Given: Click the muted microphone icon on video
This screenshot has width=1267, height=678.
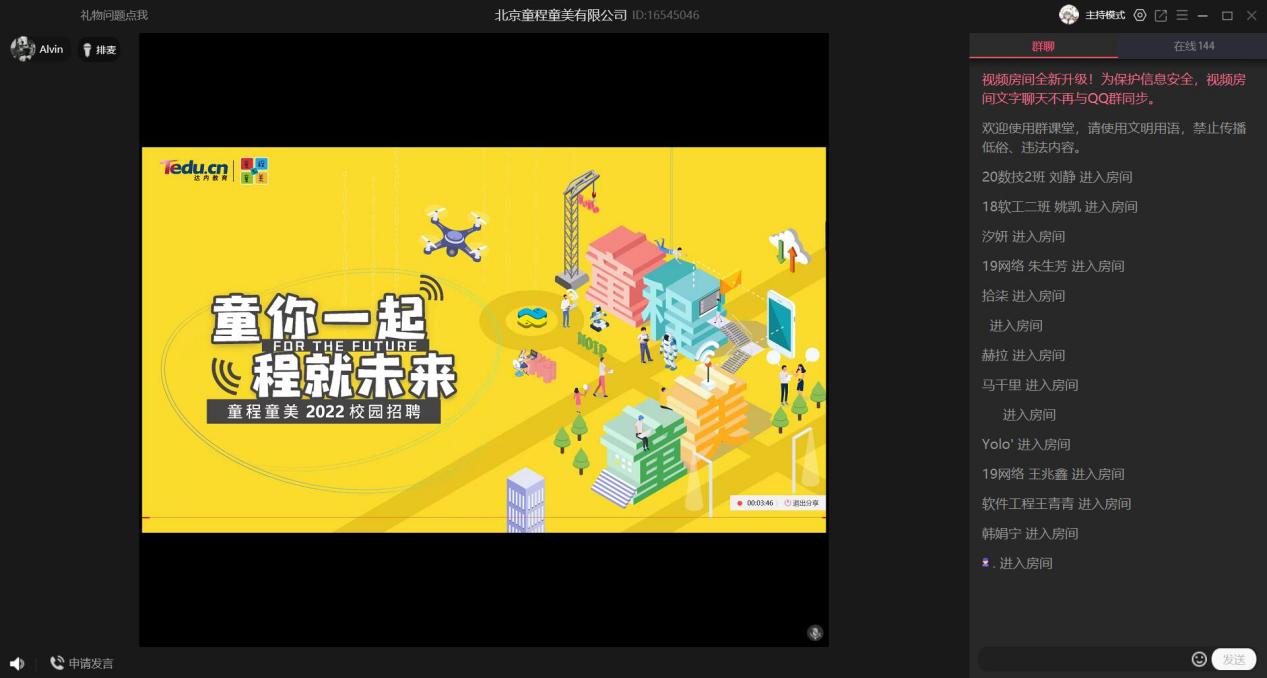Looking at the screenshot, I should (x=815, y=633).
